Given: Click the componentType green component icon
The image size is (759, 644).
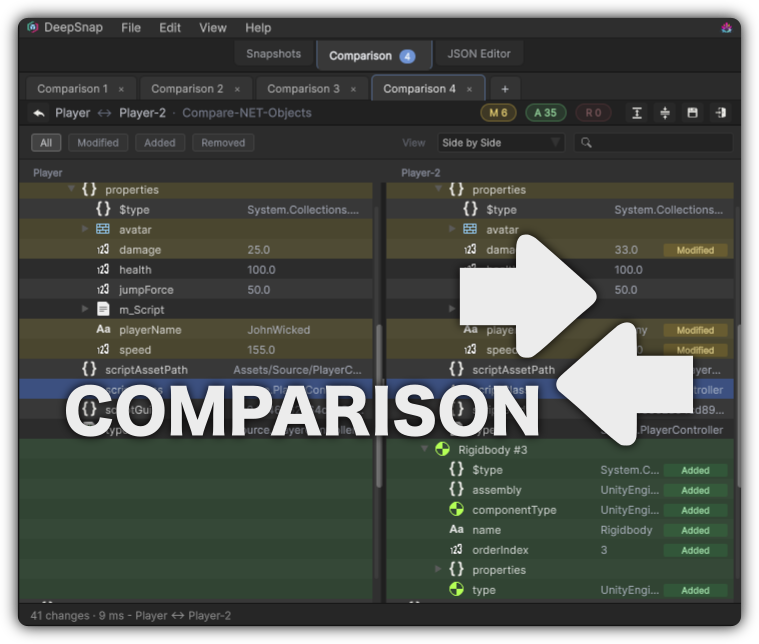Looking at the screenshot, I should coord(456,509).
